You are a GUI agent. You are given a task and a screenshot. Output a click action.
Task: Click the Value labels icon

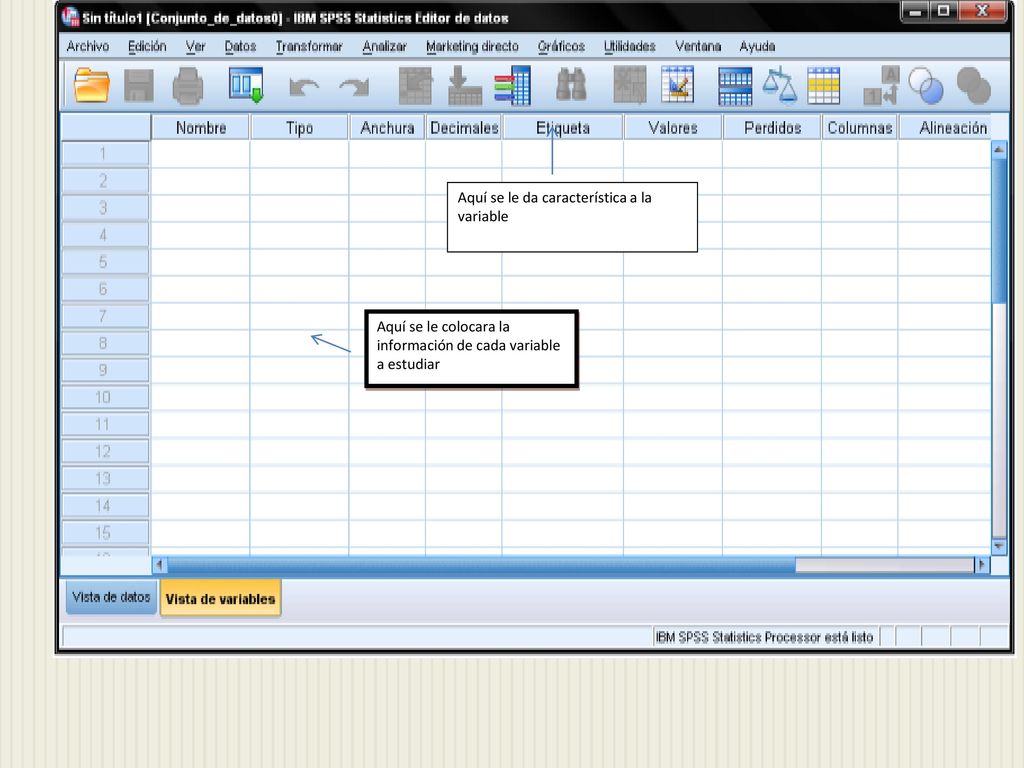pyautogui.click(x=881, y=86)
